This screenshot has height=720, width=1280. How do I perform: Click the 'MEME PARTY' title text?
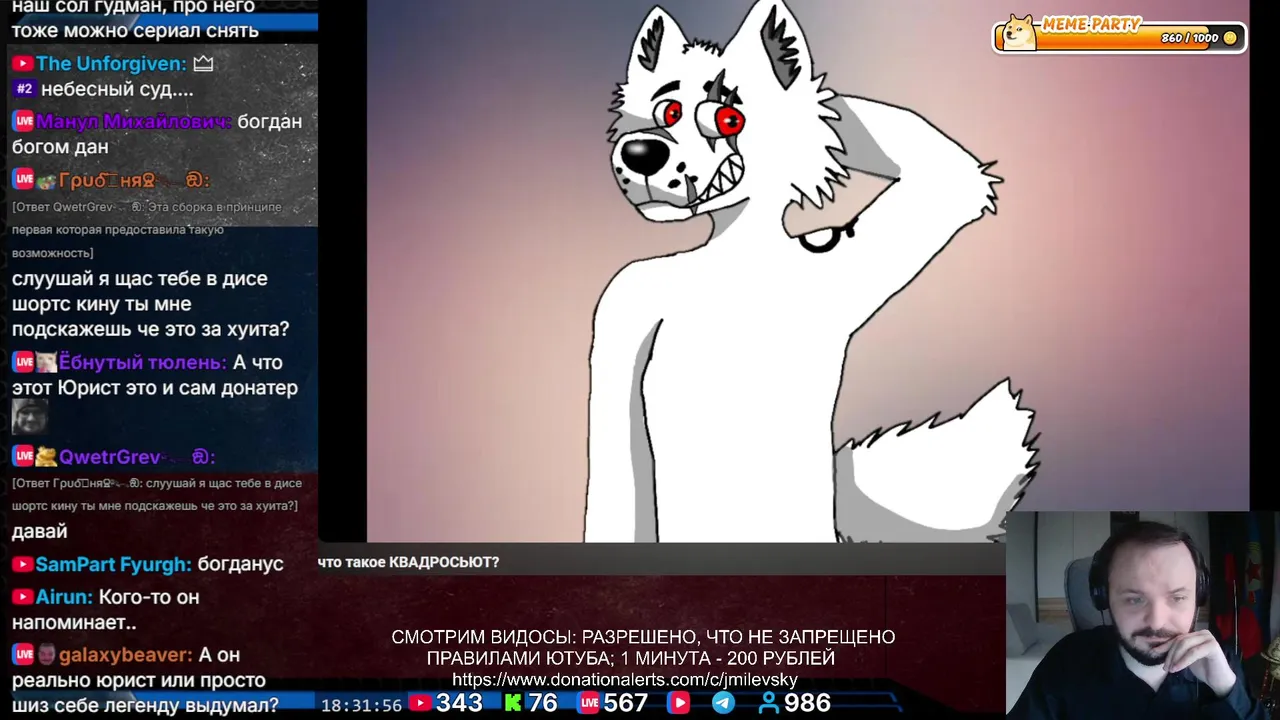point(1091,24)
